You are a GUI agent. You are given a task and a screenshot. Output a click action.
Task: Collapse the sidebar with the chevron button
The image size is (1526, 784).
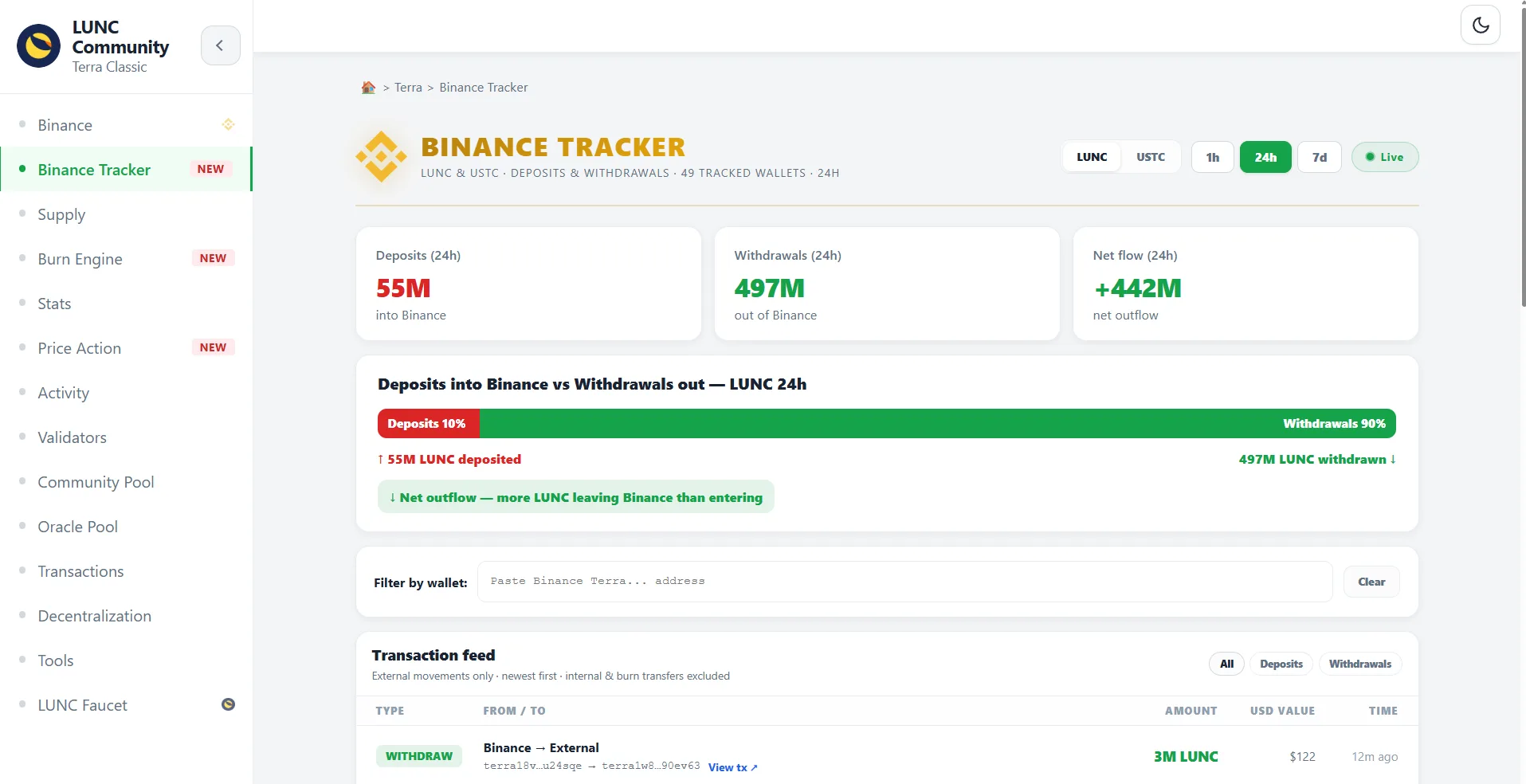tap(220, 45)
